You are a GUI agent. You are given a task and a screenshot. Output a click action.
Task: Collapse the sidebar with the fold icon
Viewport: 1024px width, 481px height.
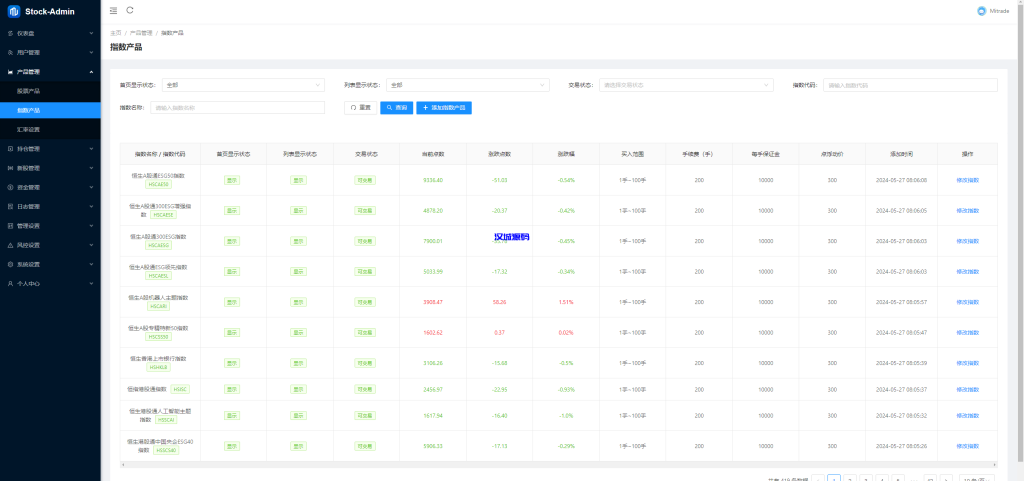point(113,11)
